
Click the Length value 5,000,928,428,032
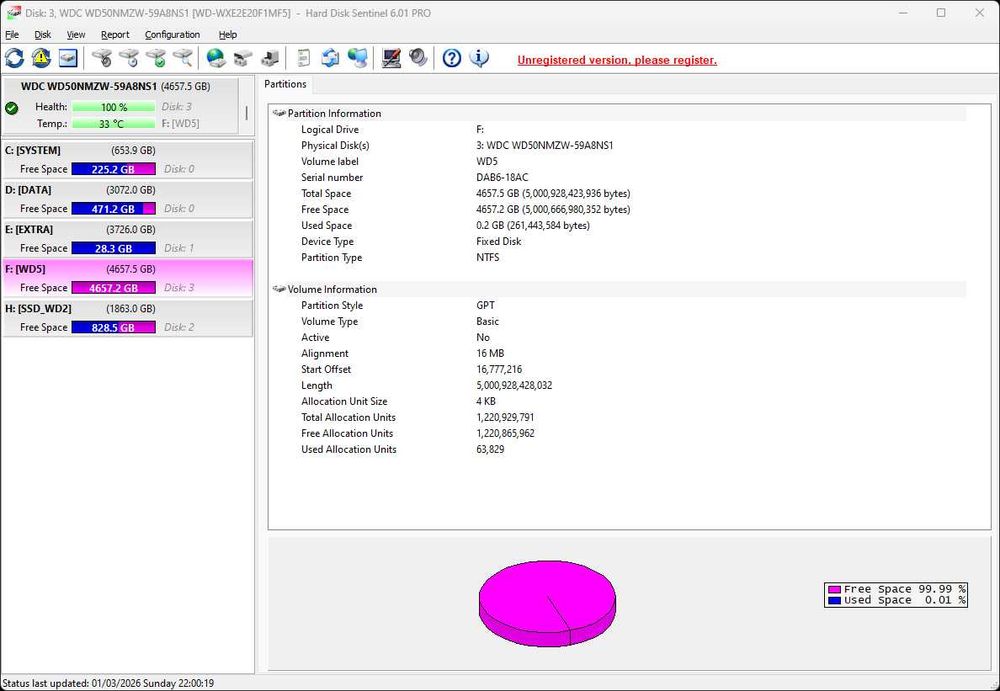click(x=514, y=385)
